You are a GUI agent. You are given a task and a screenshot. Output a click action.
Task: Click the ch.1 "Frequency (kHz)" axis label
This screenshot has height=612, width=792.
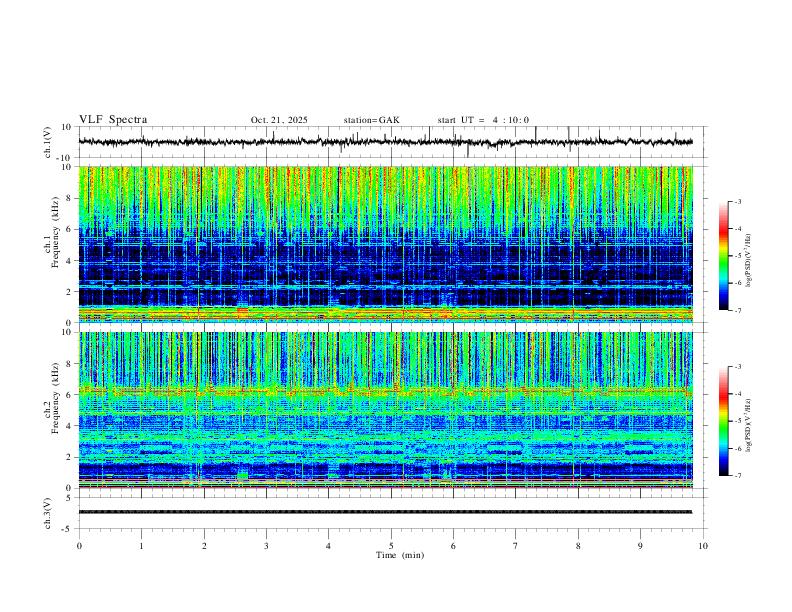click(55, 232)
